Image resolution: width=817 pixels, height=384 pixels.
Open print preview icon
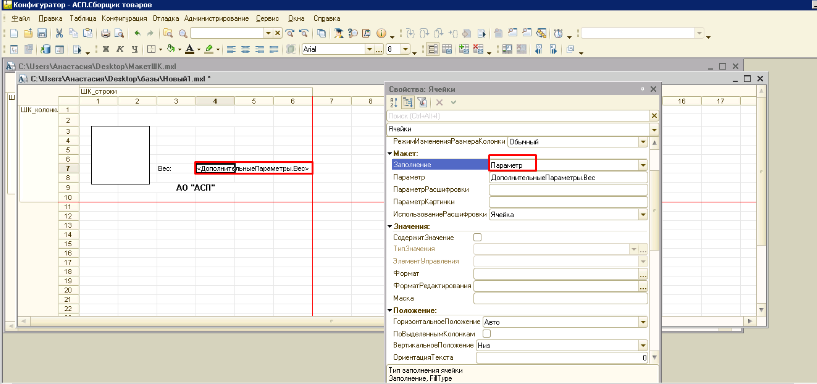(119, 33)
